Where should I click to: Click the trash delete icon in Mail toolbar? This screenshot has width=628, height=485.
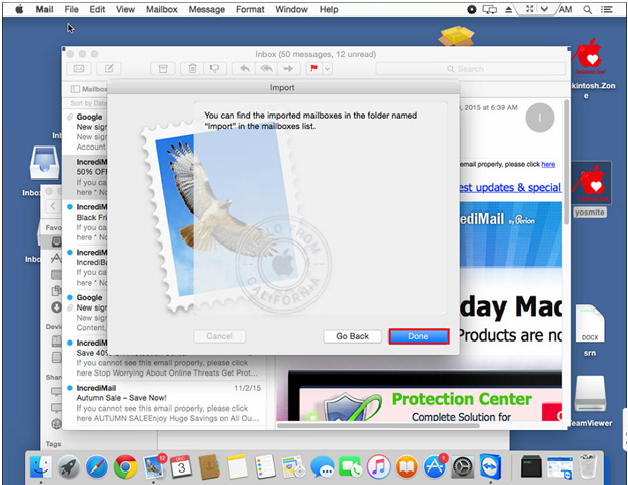(191, 69)
